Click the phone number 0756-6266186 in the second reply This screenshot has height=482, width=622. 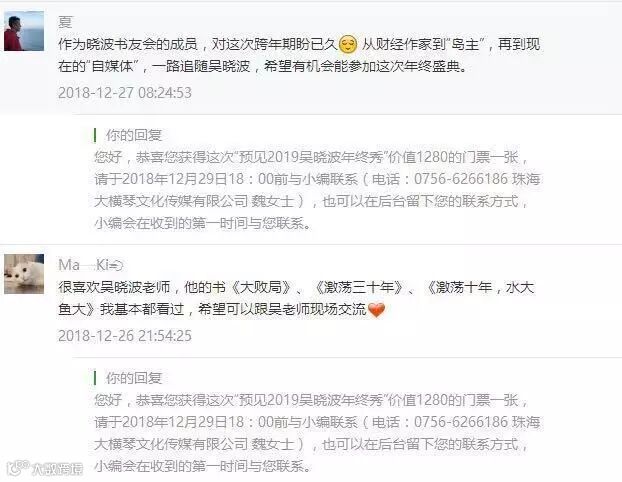pyautogui.click(x=461, y=422)
